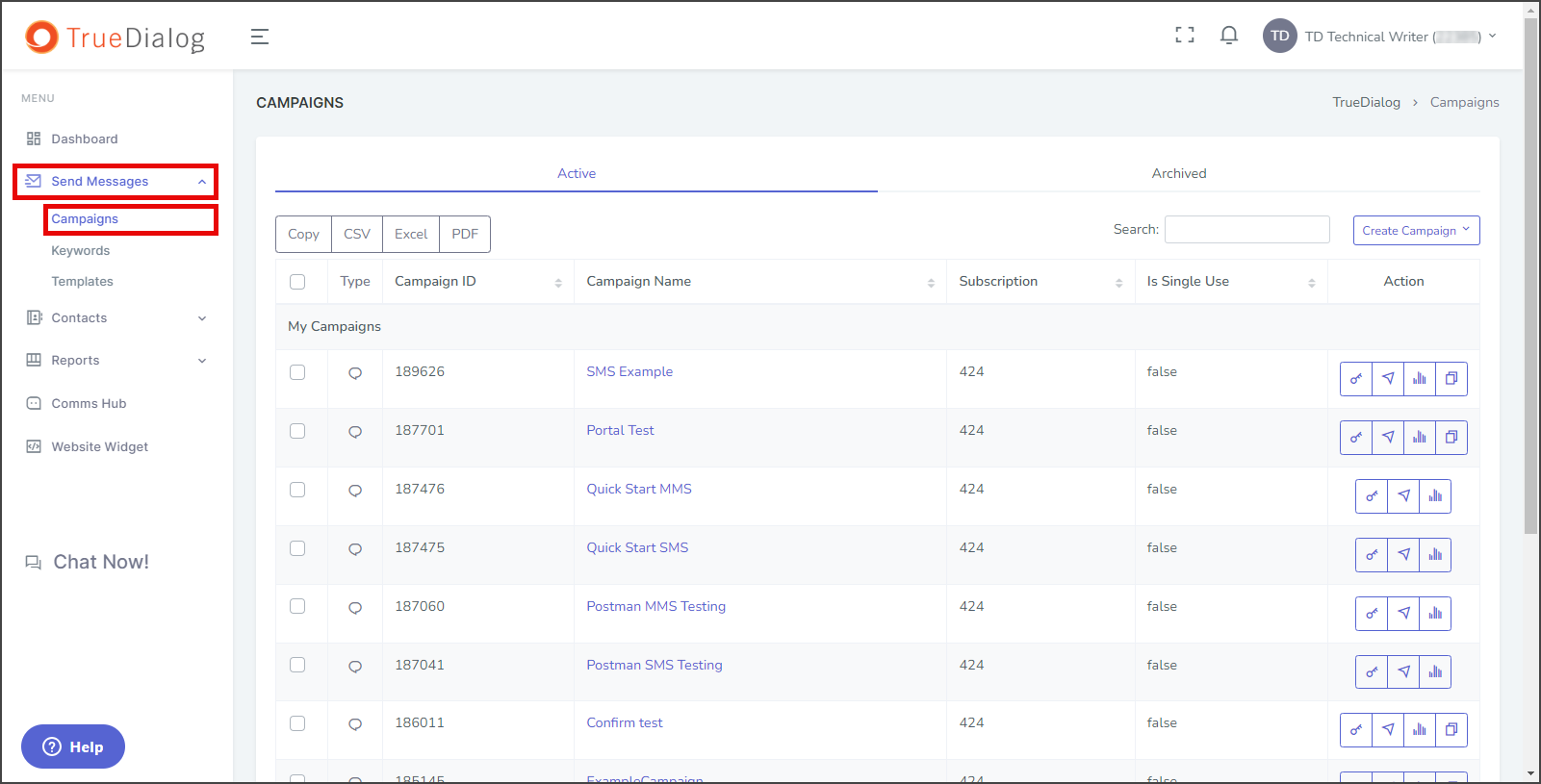
Task: Click the send icon for Postman SMS Testing
Action: (1403, 672)
